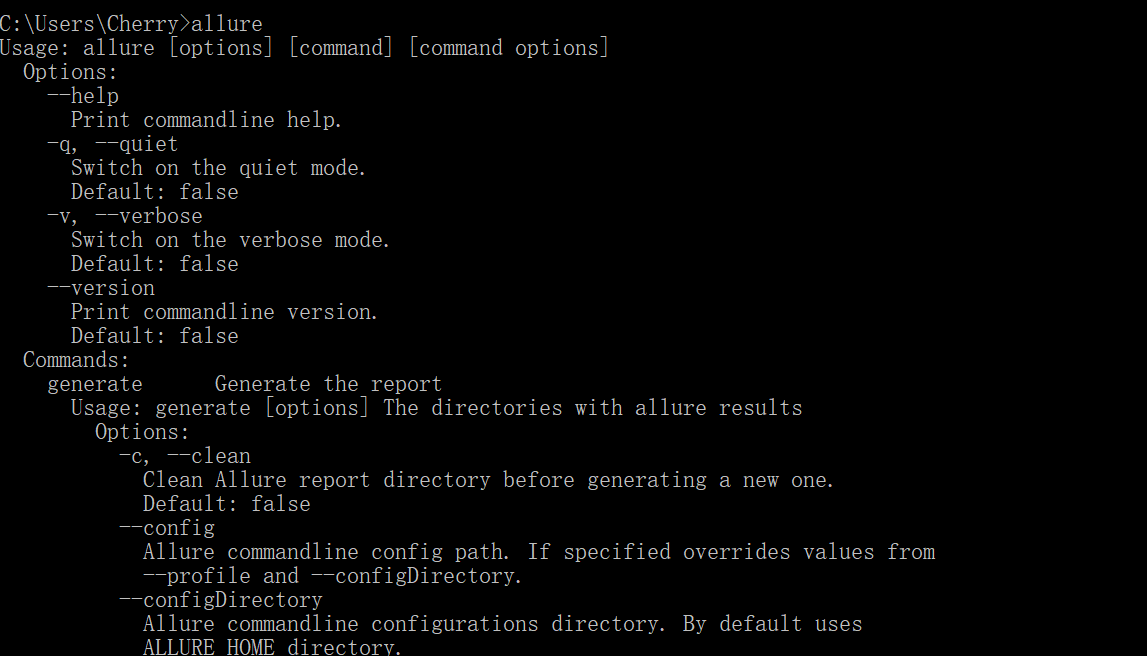The width and height of the screenshot is (1147, 656).
Task: Click "Print commandline version." description text
Action: pyautogui.click(x=224, y=311)
